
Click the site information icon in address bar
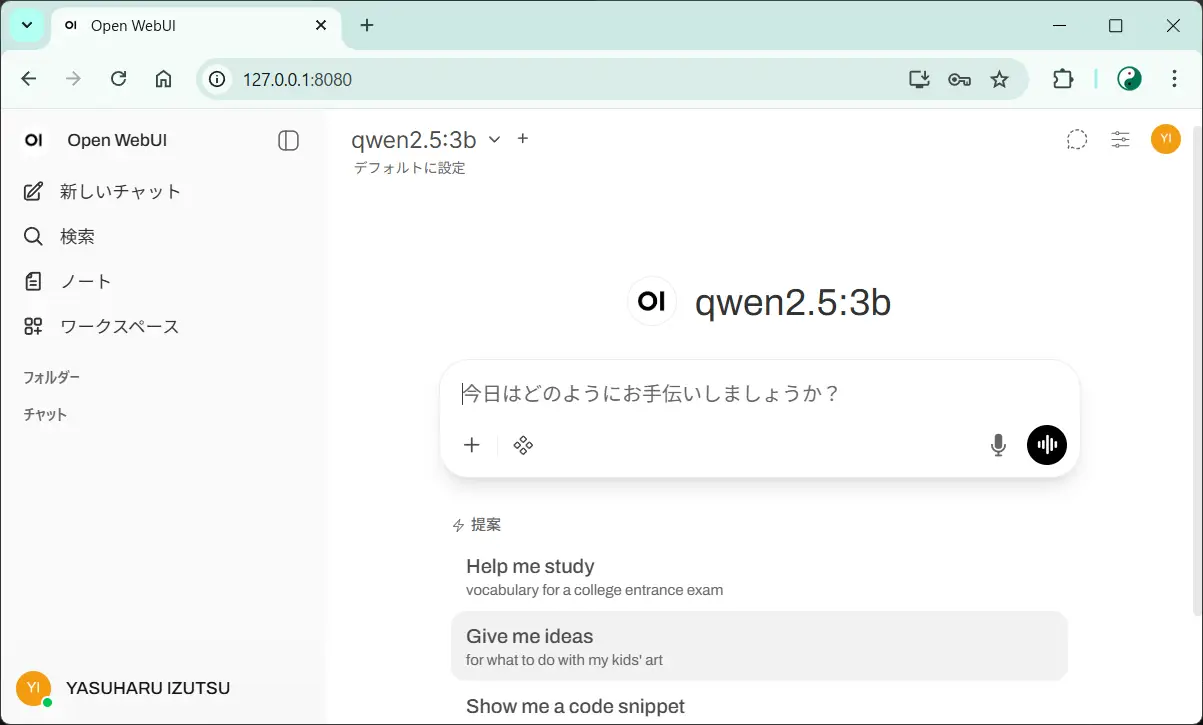point(219,79)
